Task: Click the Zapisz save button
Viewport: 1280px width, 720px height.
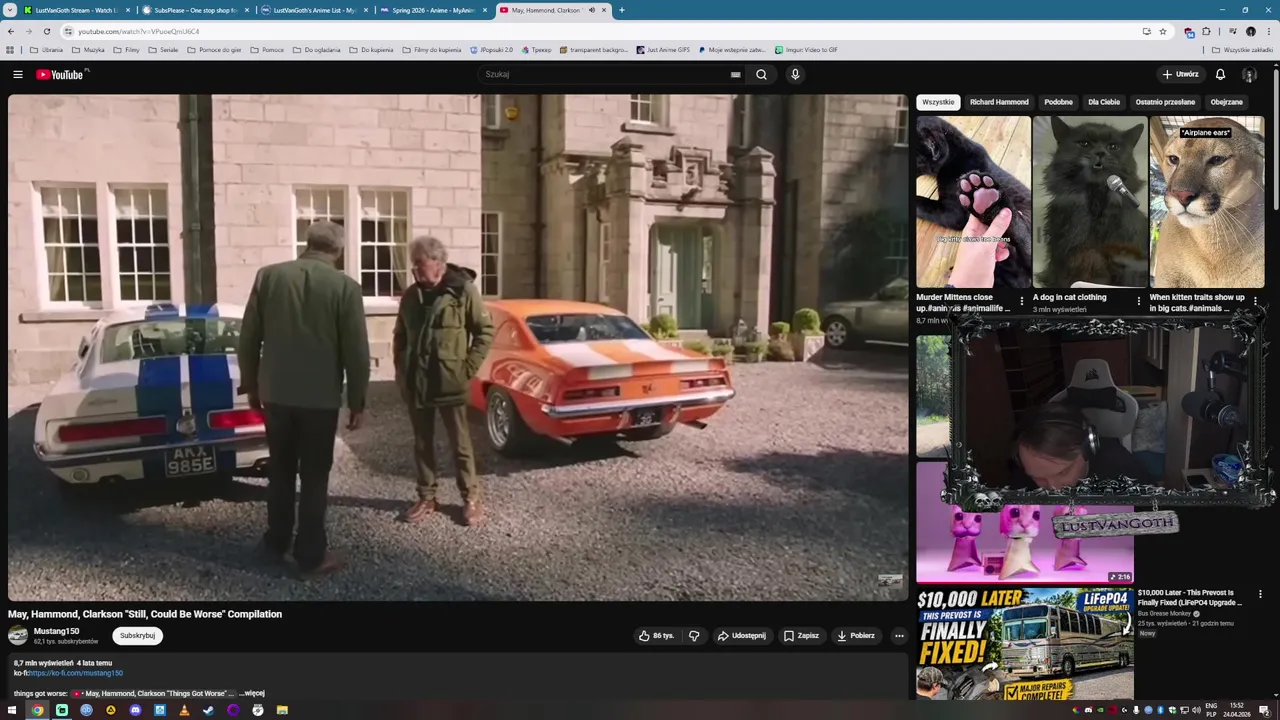Action: click(801, 635)
